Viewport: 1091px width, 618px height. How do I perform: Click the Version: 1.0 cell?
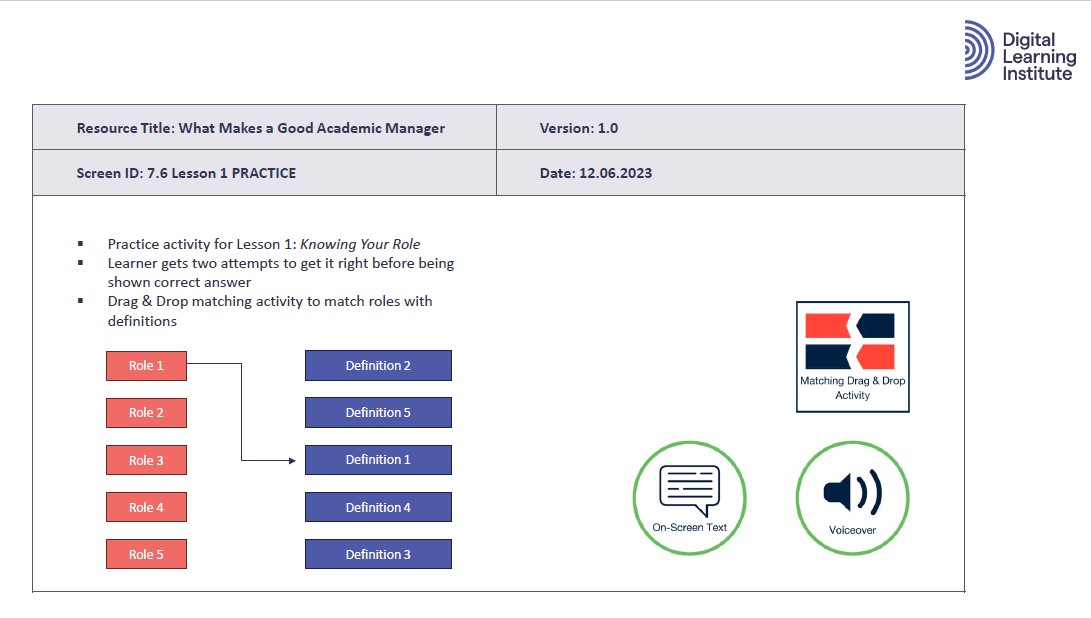click(730, 128)
